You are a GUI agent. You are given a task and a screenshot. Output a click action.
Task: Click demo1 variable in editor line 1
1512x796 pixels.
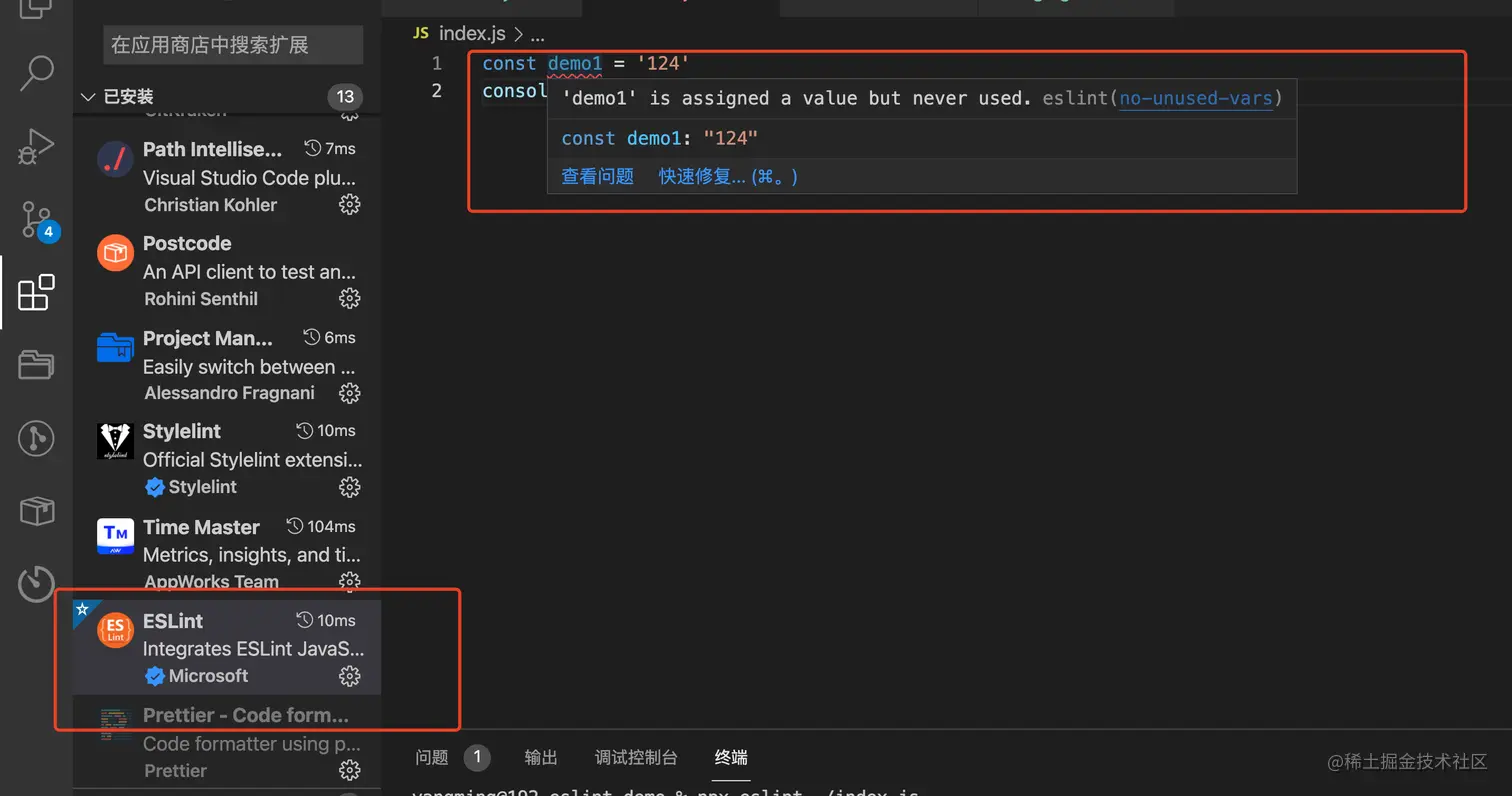coord(575,63)
